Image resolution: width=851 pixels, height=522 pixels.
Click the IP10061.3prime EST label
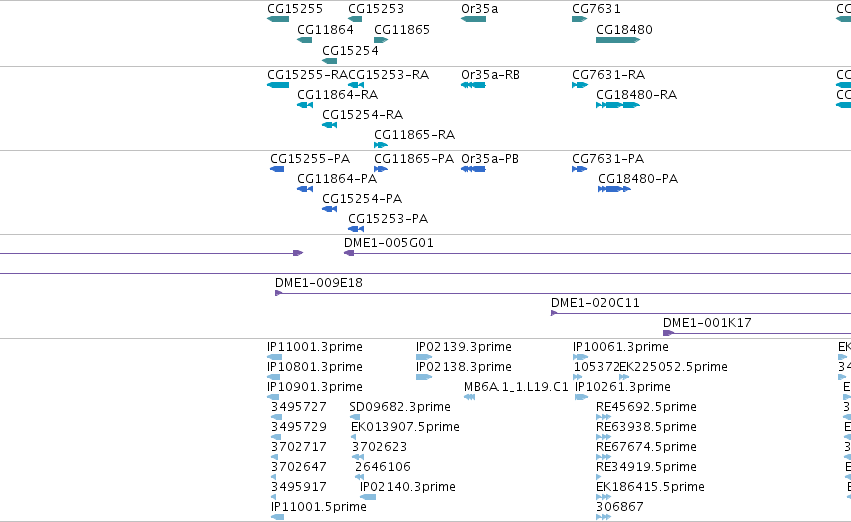(621, 347)
